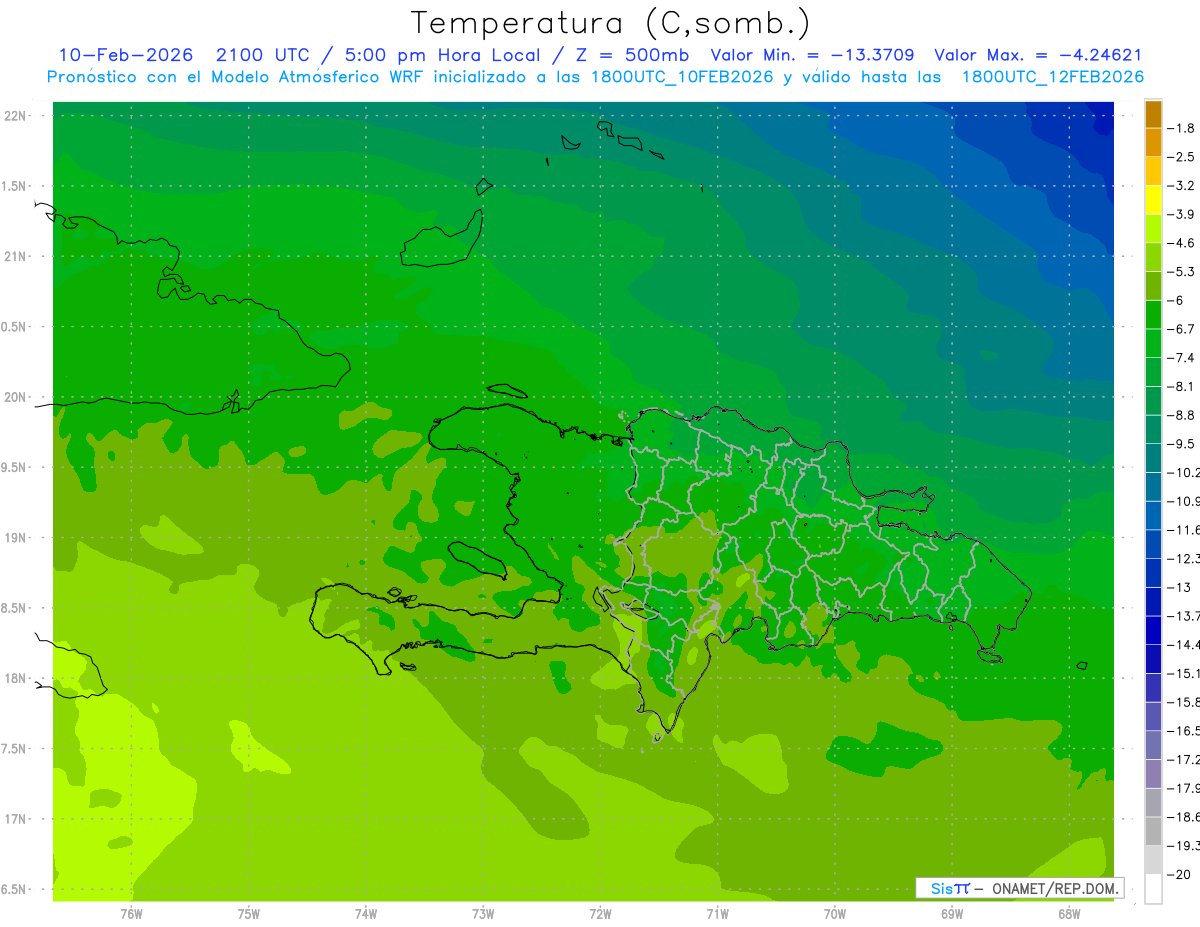The image size is (1200, 927).
Task: Click the green swatch between -6 and -6.7
Action: 1153,314
